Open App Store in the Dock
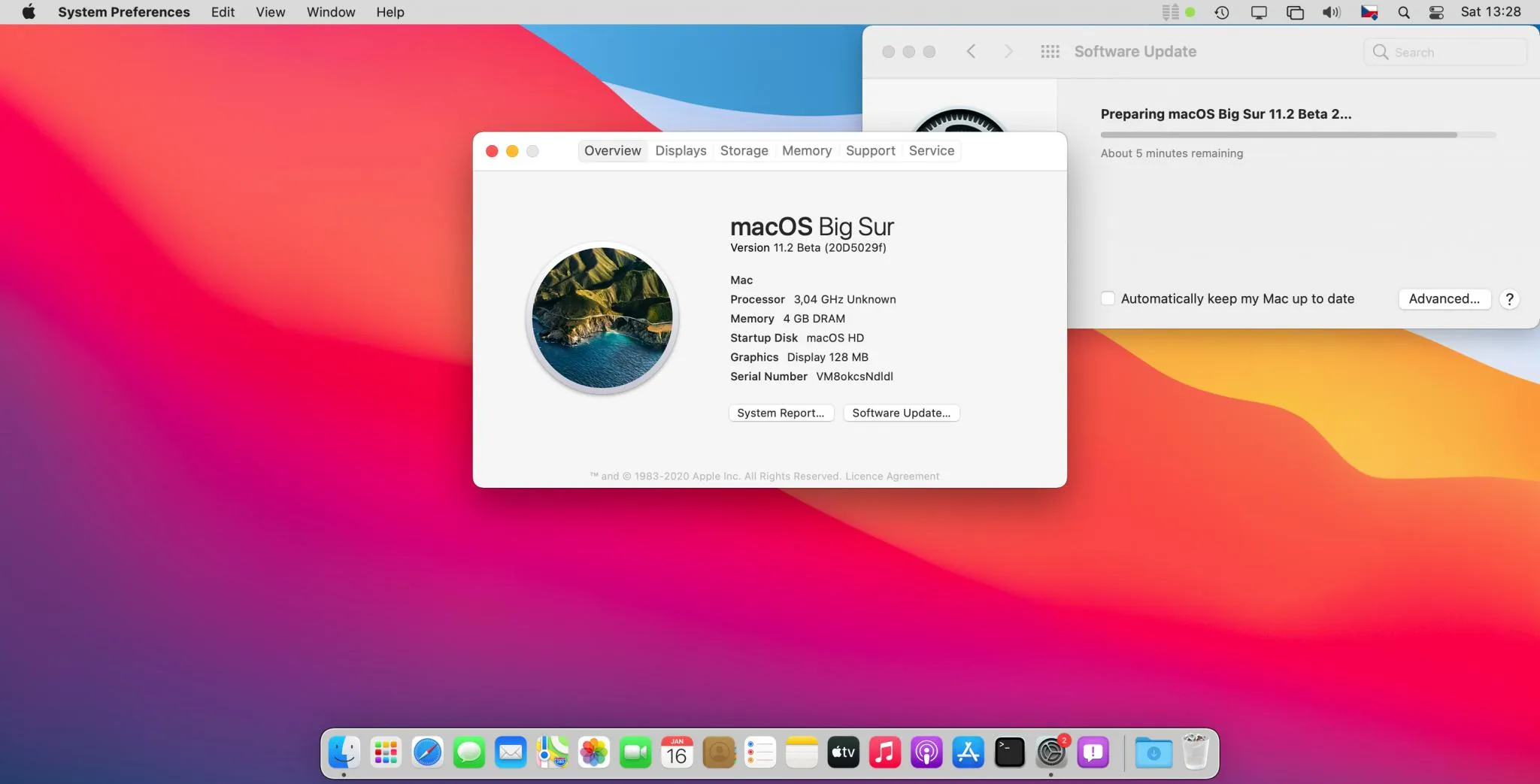This screenshot has height=784, width=1540. [969, 752]
